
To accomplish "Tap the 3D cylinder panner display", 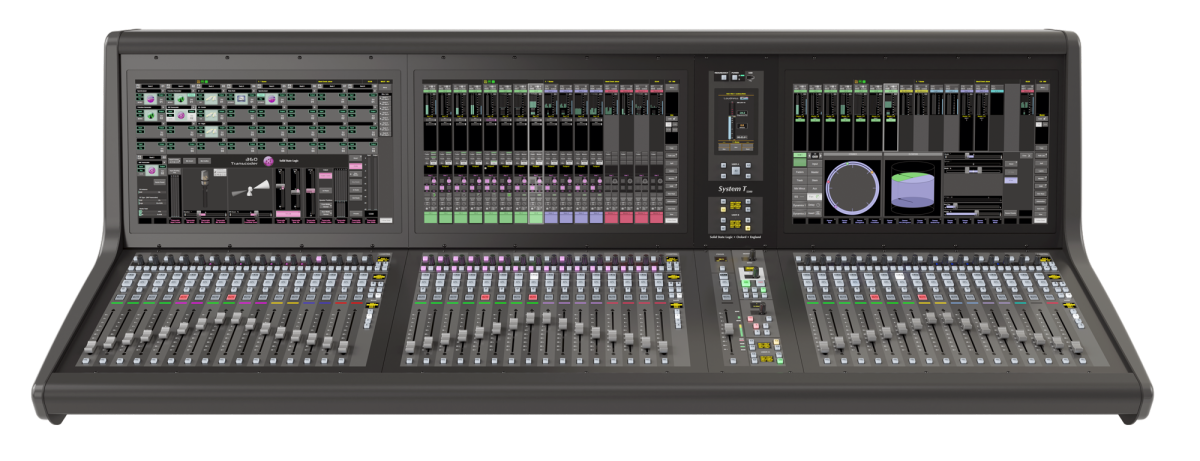I will pos(911,186).
